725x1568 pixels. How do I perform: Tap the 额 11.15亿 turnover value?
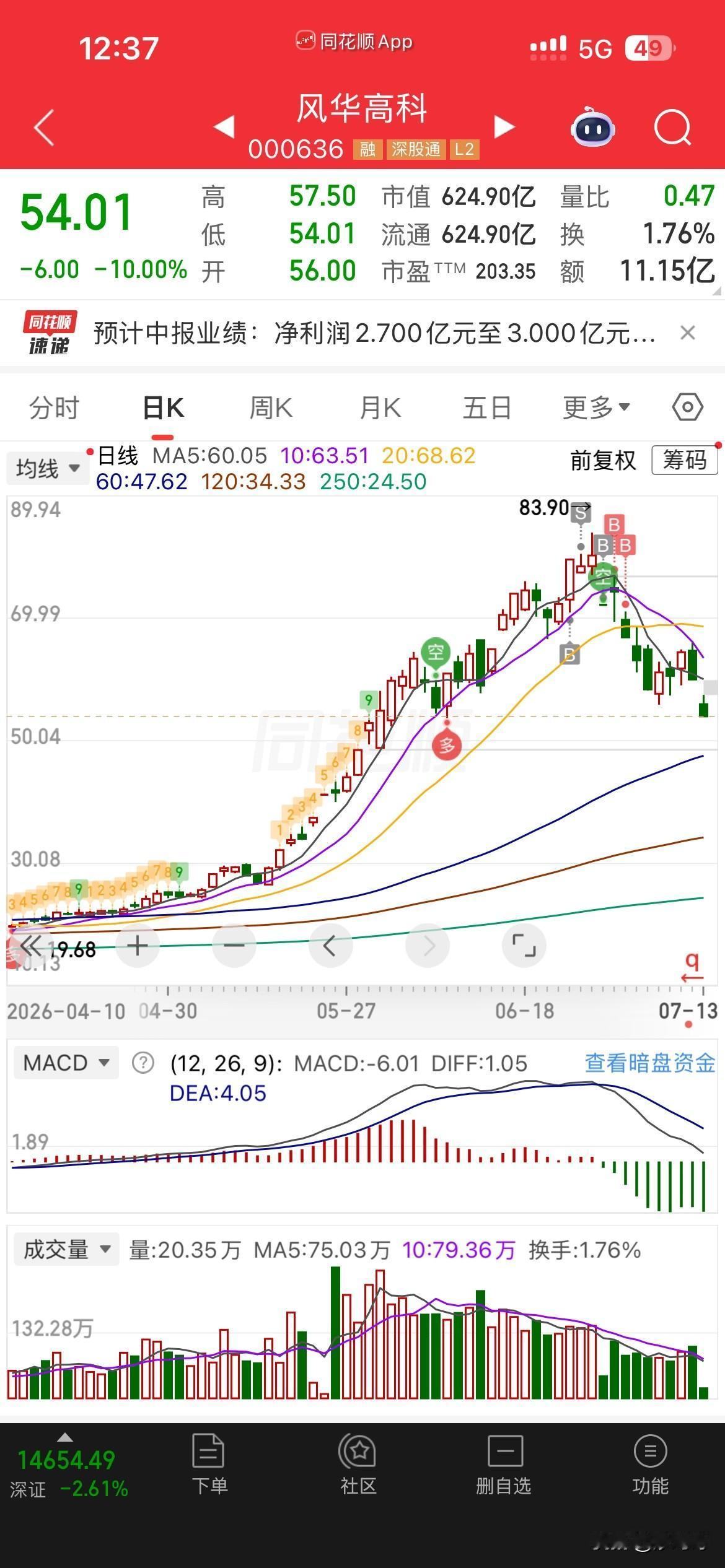(667, 271)
